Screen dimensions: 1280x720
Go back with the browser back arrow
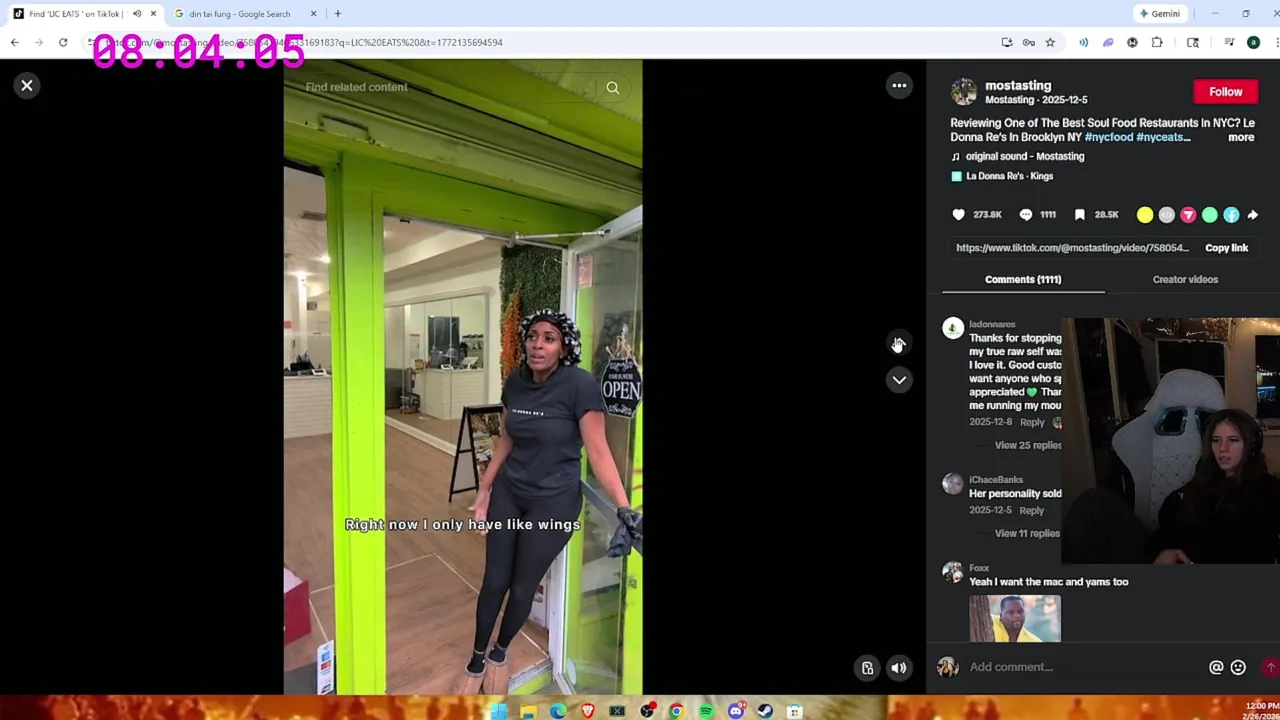[15, 43]
